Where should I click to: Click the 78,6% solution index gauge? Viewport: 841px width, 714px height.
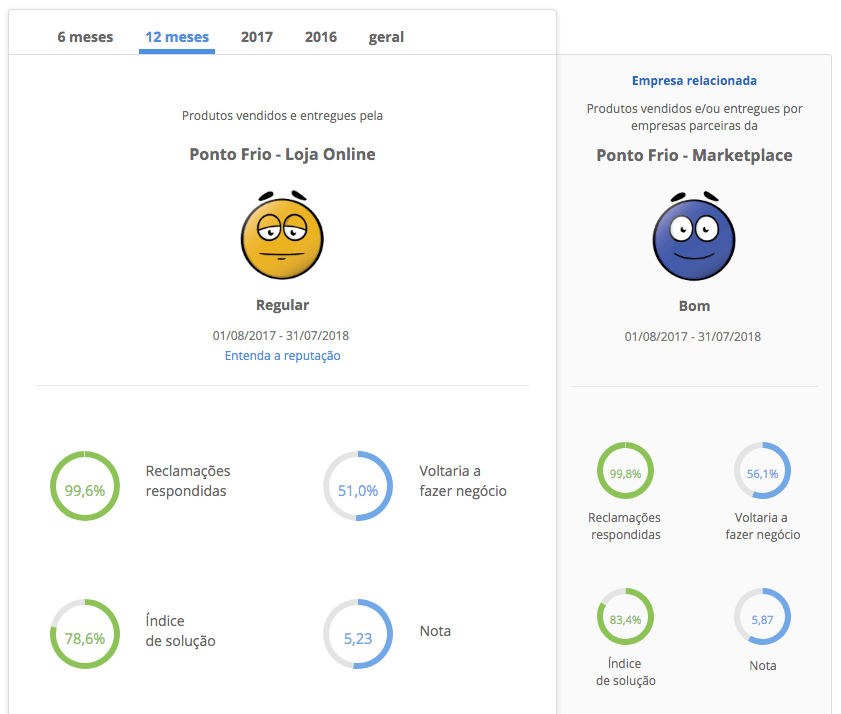[x=85, y=639]
